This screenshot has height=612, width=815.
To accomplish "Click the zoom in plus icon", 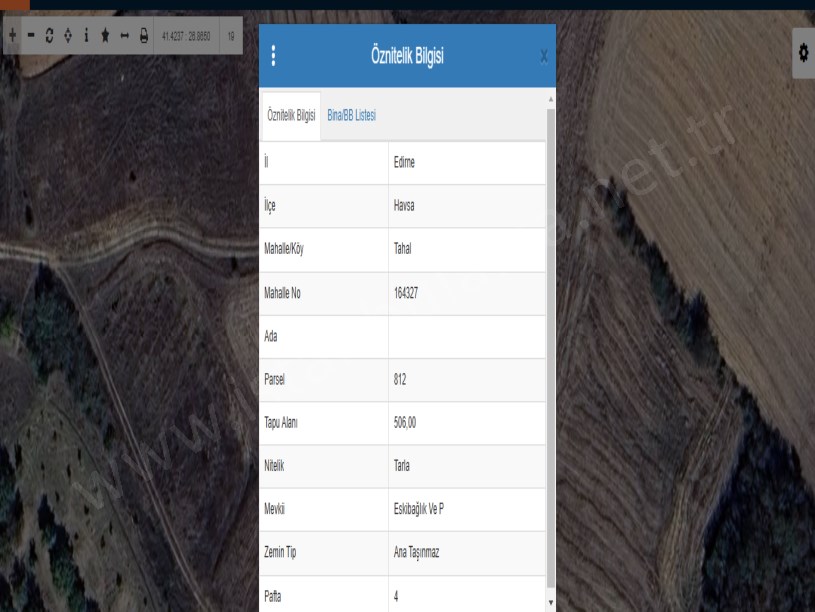I will (12, 35).
